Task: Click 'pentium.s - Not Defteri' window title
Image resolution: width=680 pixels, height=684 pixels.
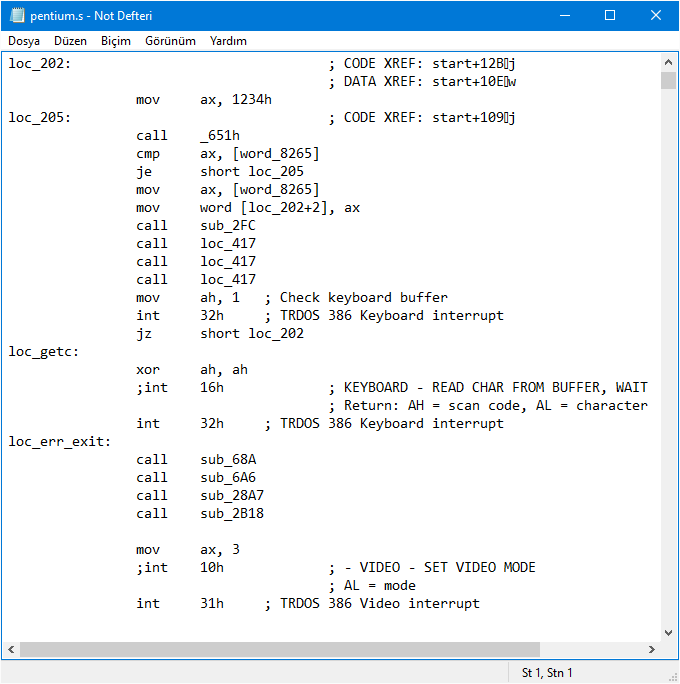Action: point(91,16)
